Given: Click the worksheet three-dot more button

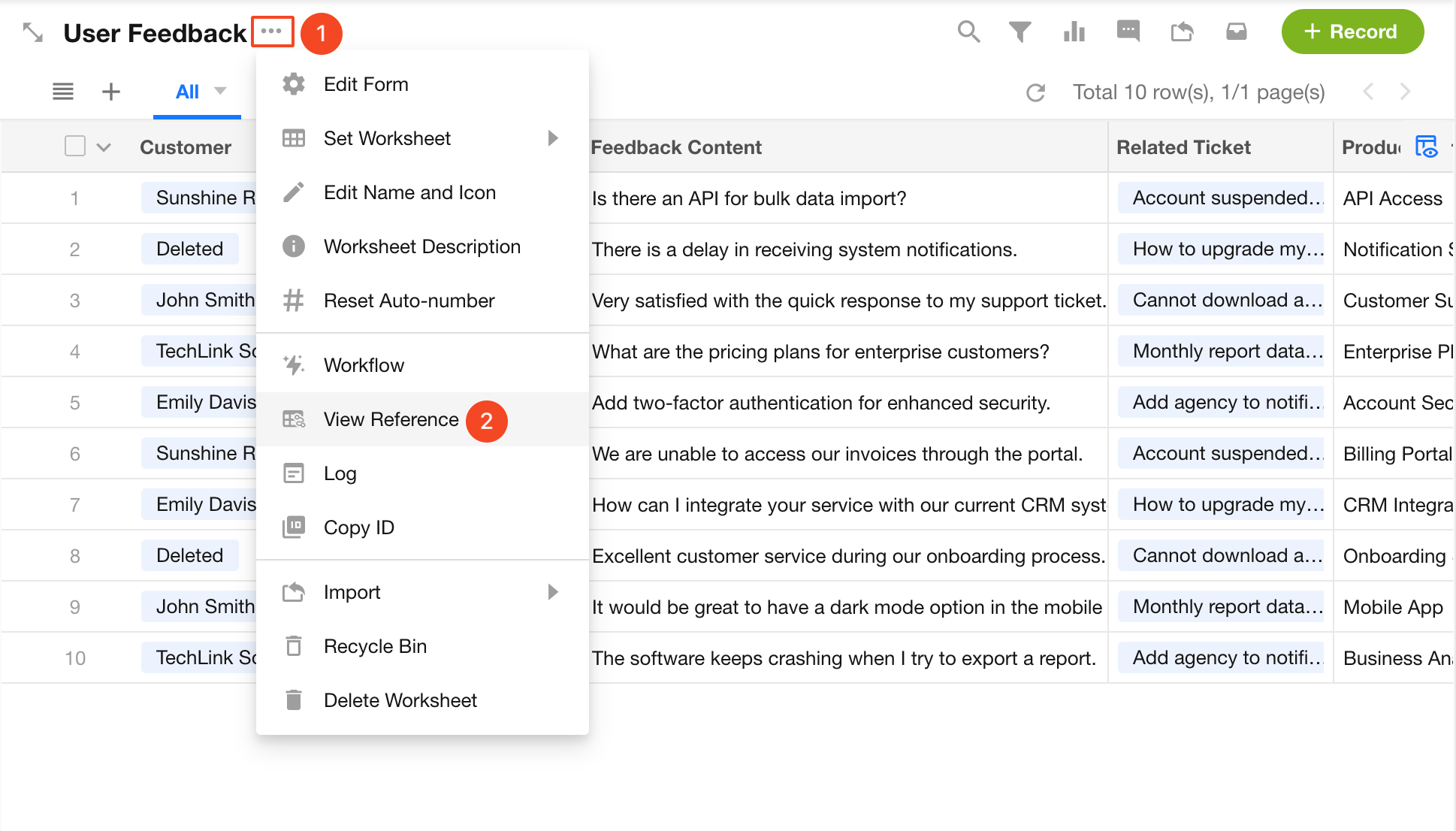Looking at the screenshot, I should [x=272, y=32].
